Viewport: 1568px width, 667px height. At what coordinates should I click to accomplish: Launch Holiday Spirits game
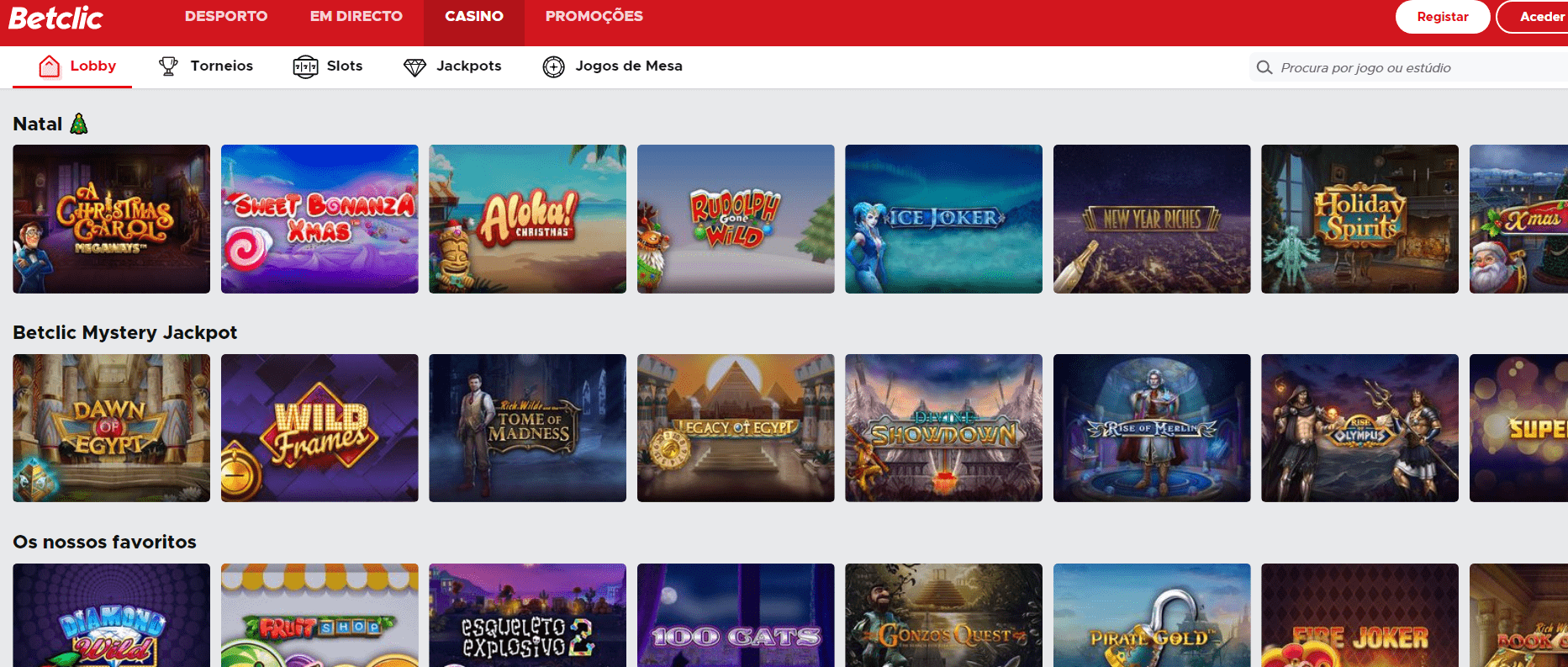pos(1359,219)
